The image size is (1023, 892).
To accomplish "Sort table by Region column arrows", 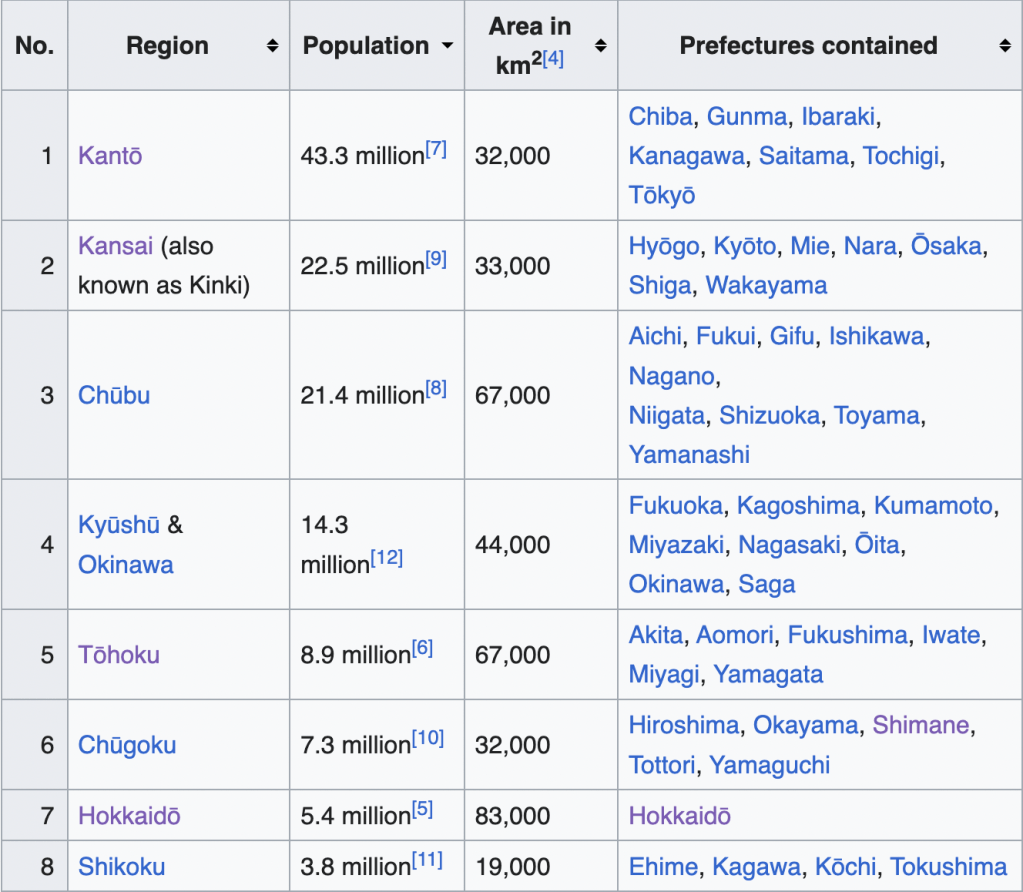I will point(272,46).
